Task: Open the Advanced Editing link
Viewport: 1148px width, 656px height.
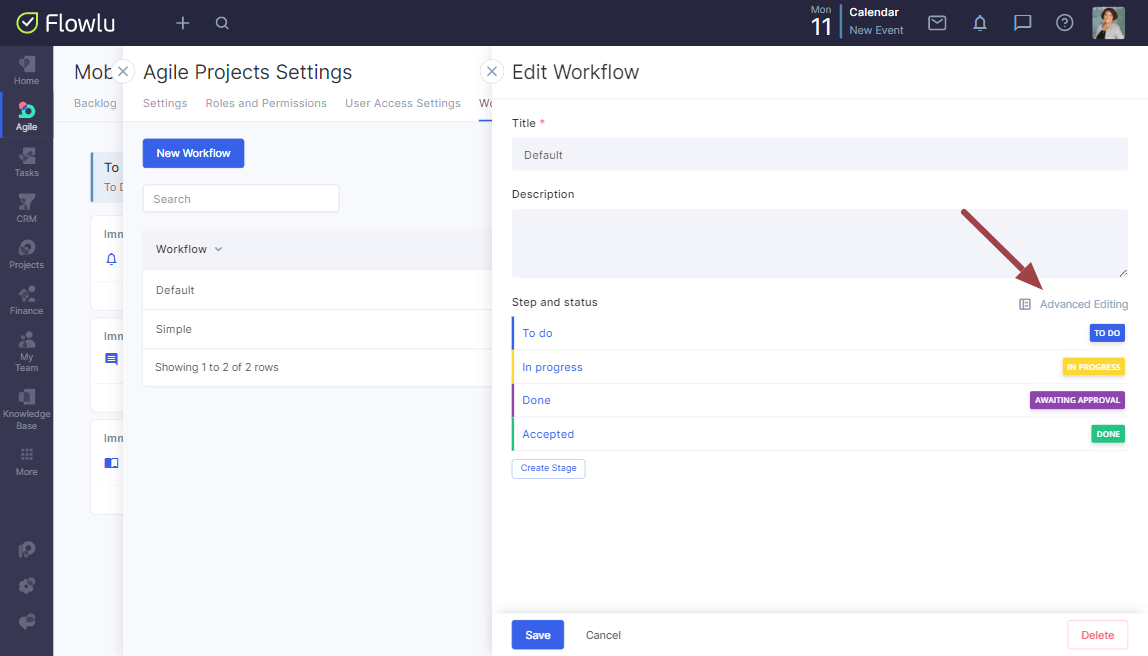Action: 1084,304
